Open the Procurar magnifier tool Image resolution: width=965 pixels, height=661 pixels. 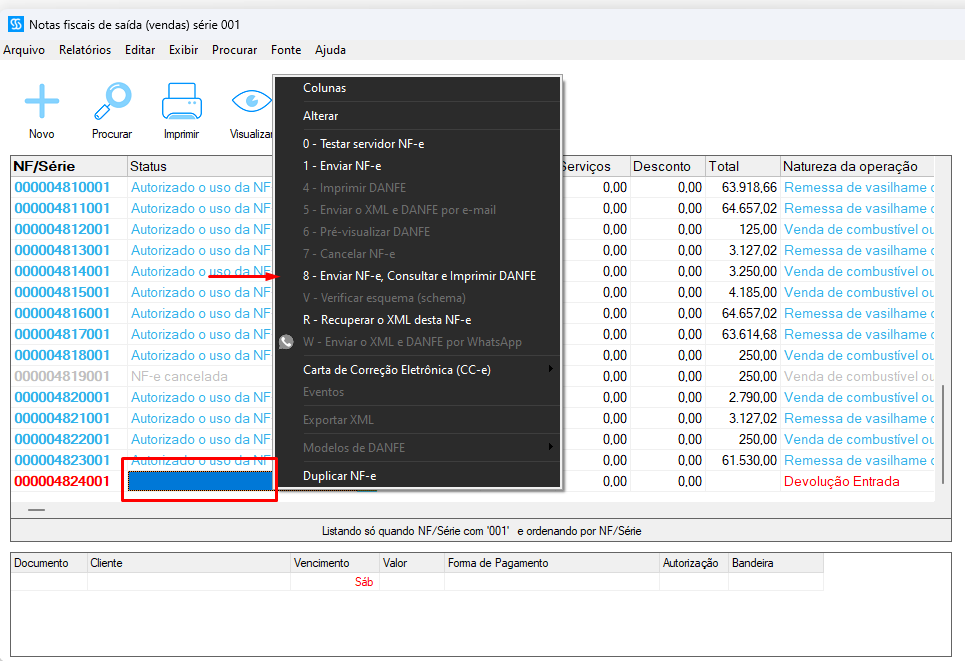click(x=113, y=101)
